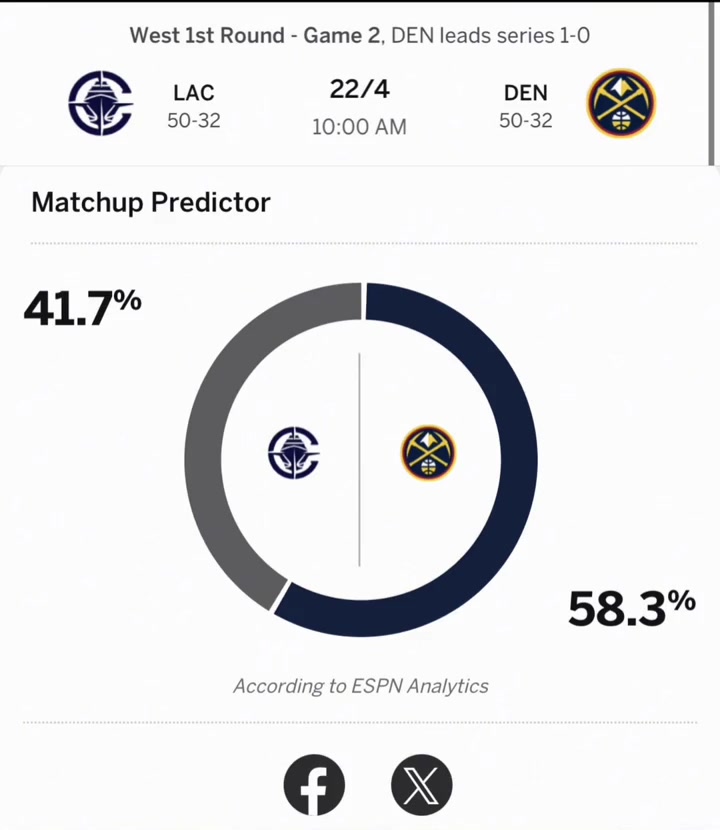
Task: Click the Nuggets logo inside the donut chart
Action: [x=428, y=453]
